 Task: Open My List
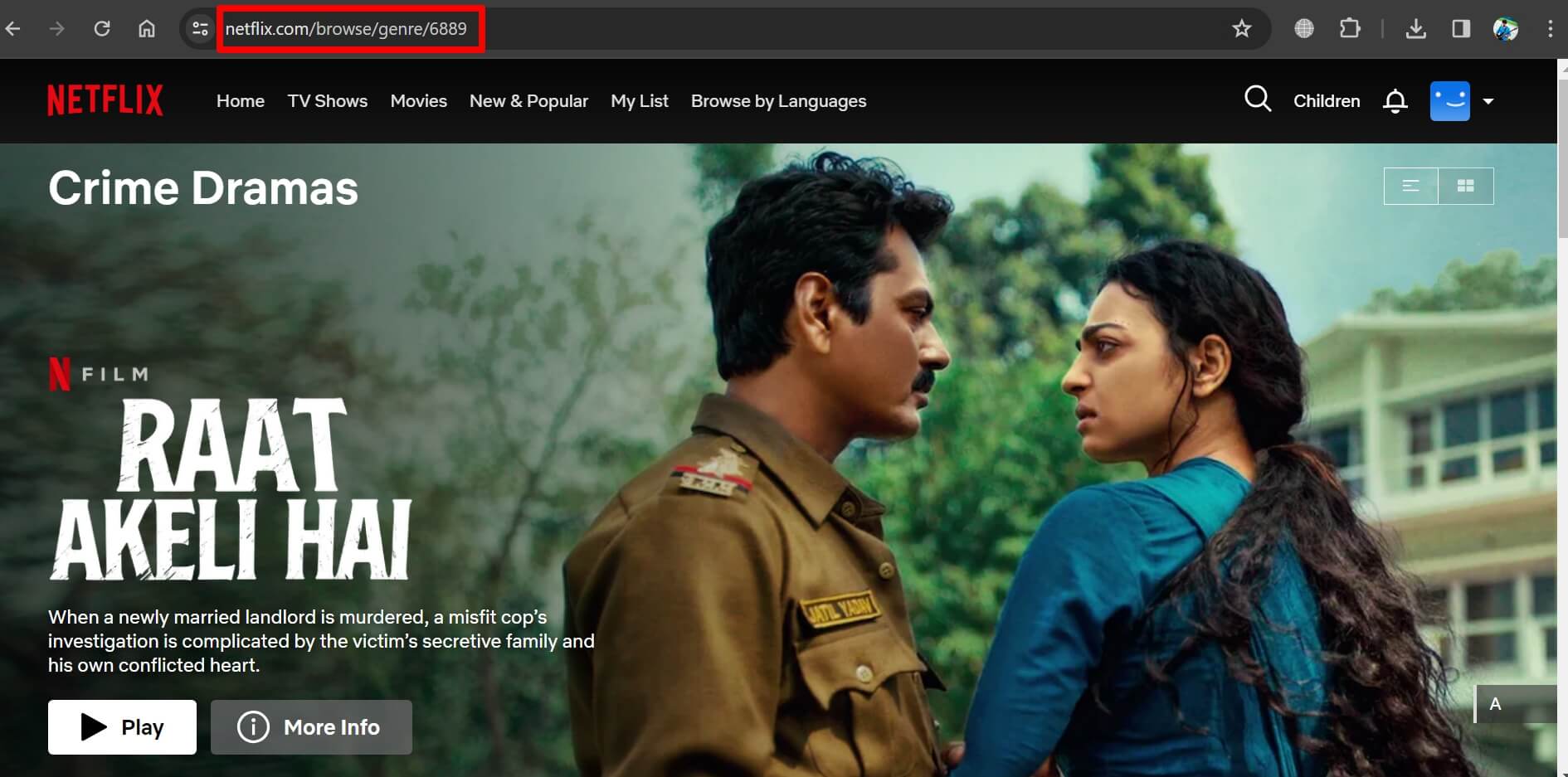(640, 101)
